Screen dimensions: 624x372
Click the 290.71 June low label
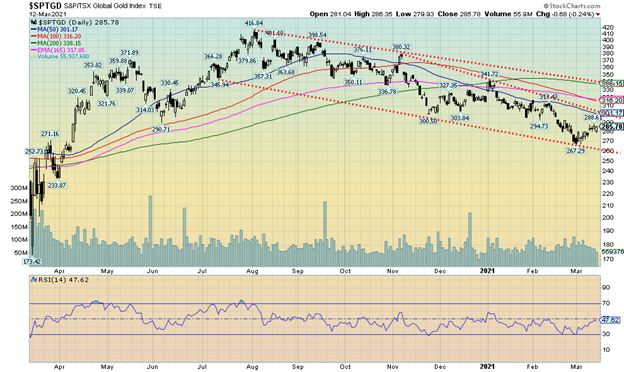(161, 129)
